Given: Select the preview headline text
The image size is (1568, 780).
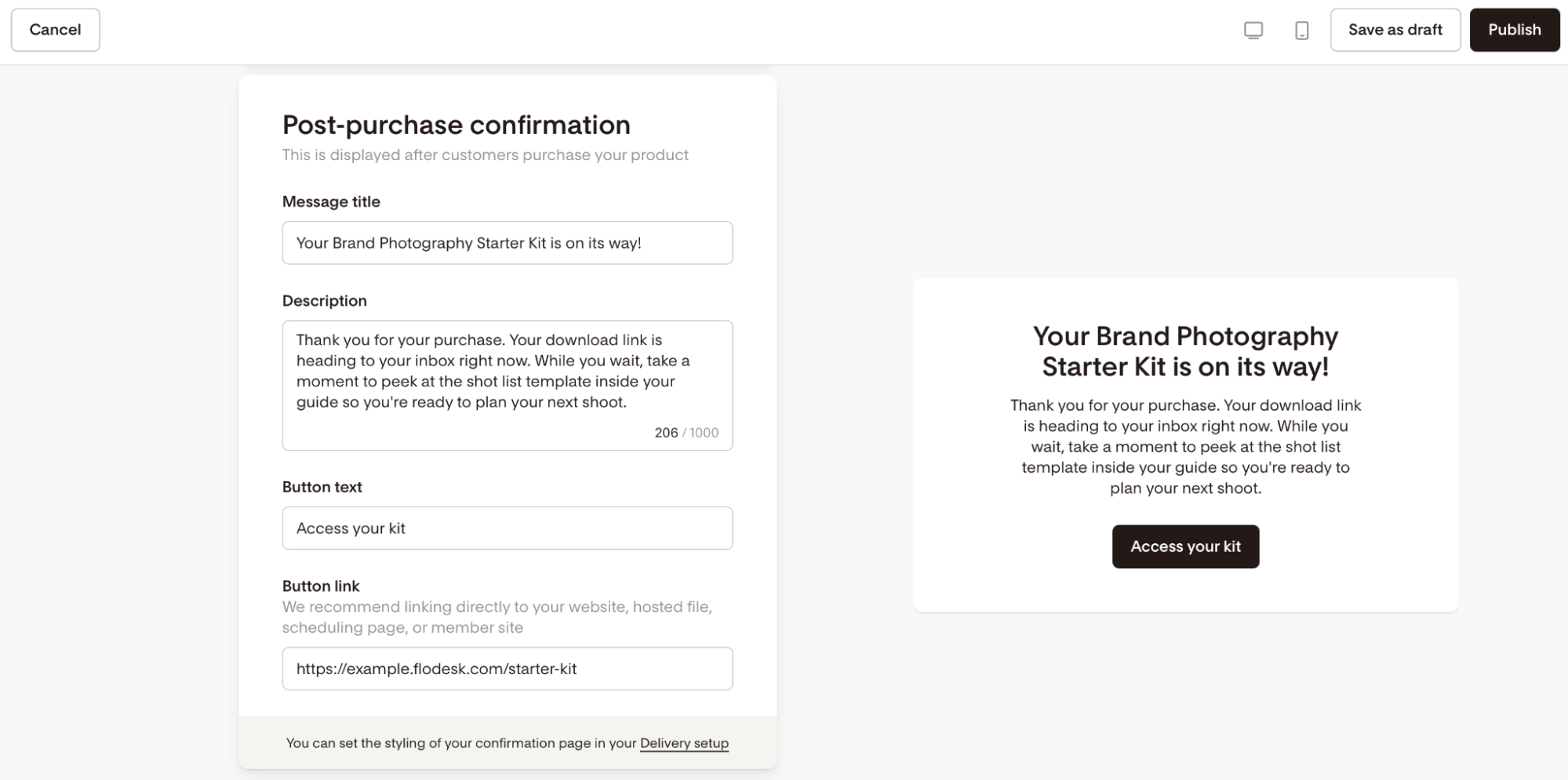Looking at the screenshot, I should [x=1185, y=351].
